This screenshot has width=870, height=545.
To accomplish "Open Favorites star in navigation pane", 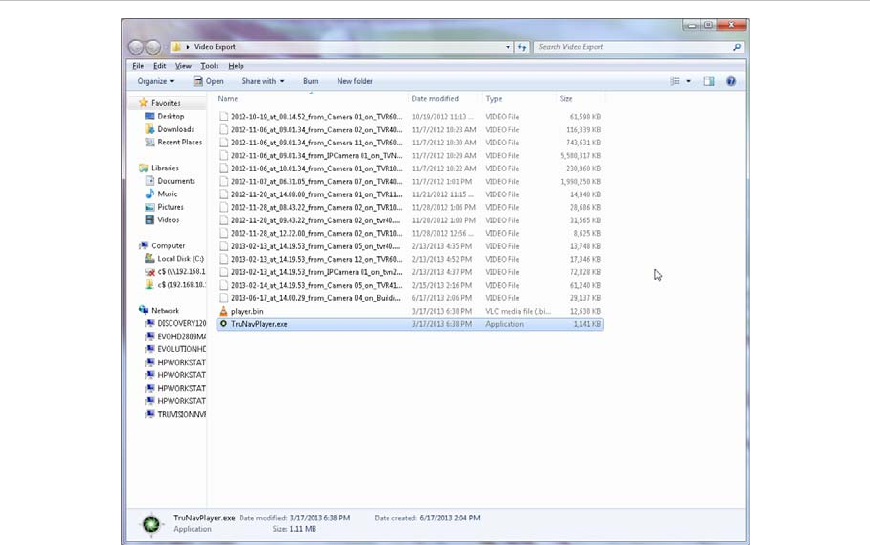I will click(144, 103).
